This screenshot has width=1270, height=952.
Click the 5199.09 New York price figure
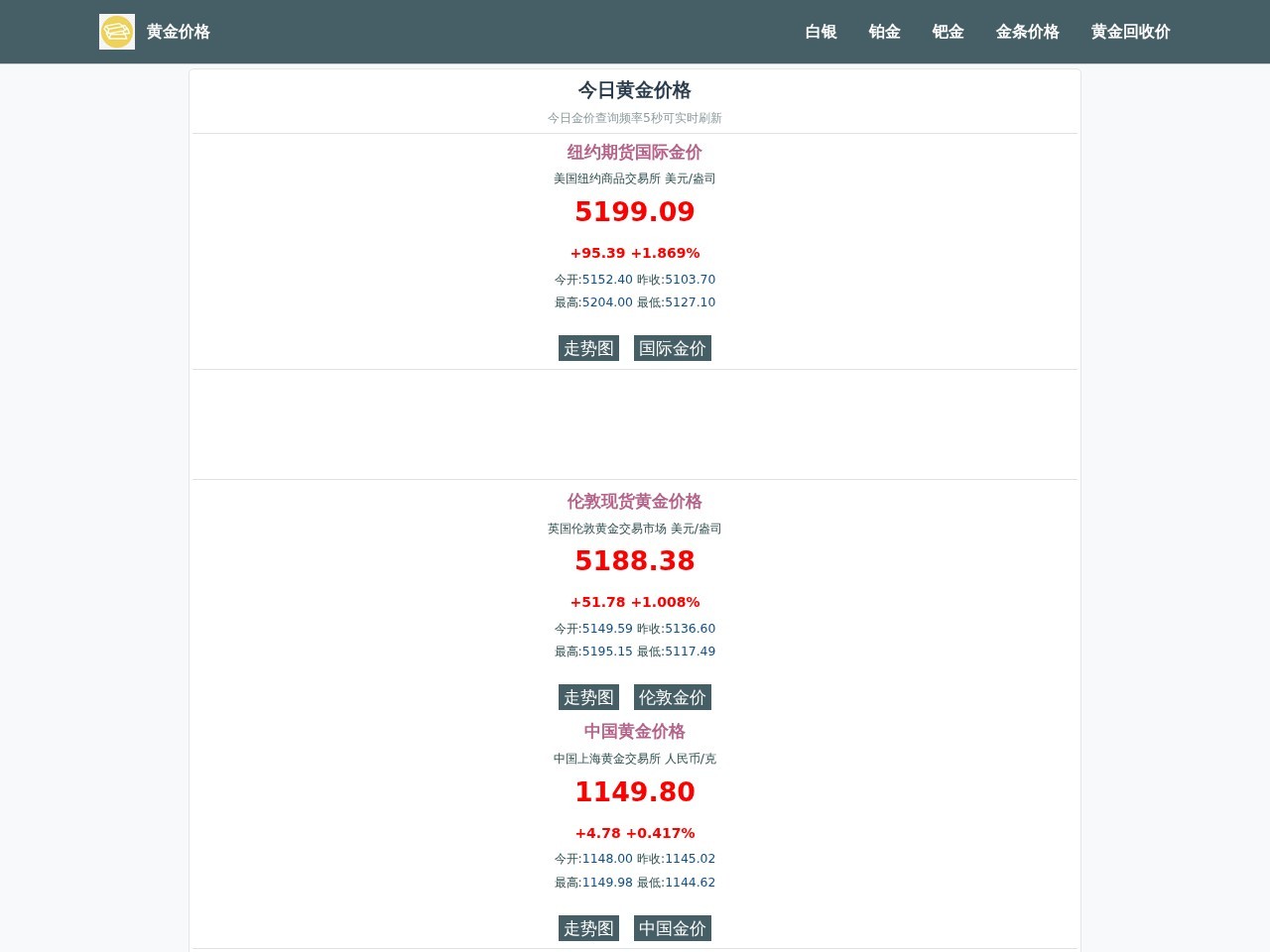click(634, 210)
